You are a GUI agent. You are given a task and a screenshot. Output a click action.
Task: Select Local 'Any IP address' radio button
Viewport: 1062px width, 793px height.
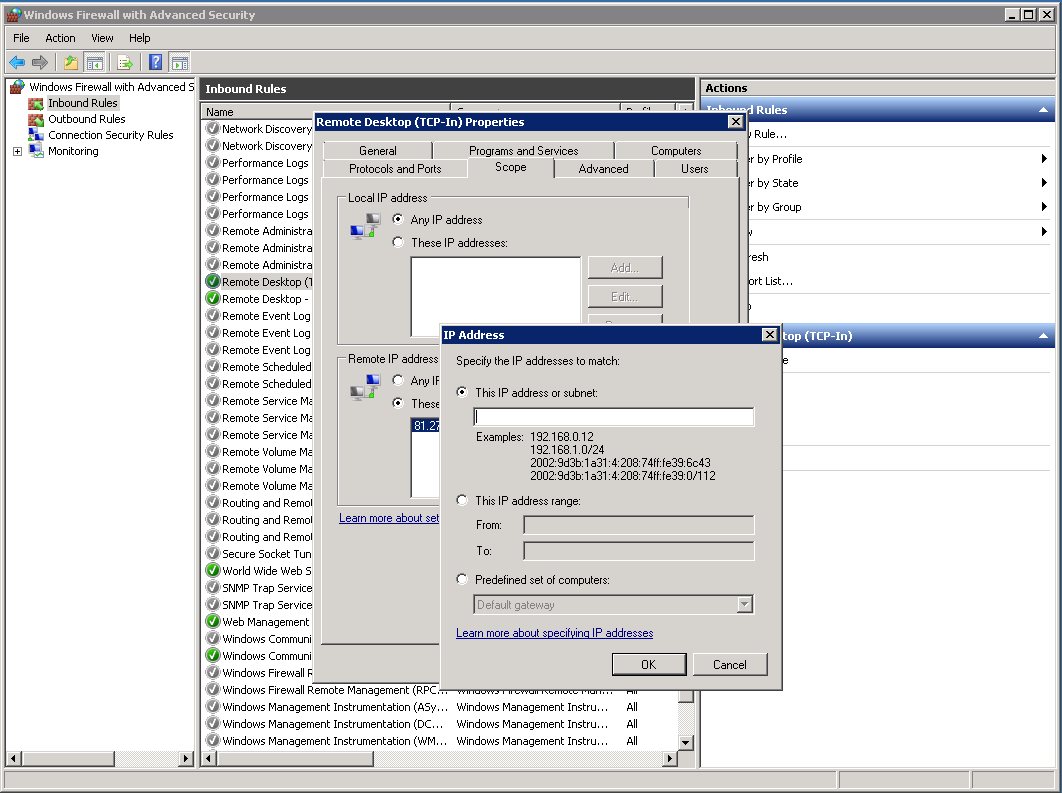[398, 219]
